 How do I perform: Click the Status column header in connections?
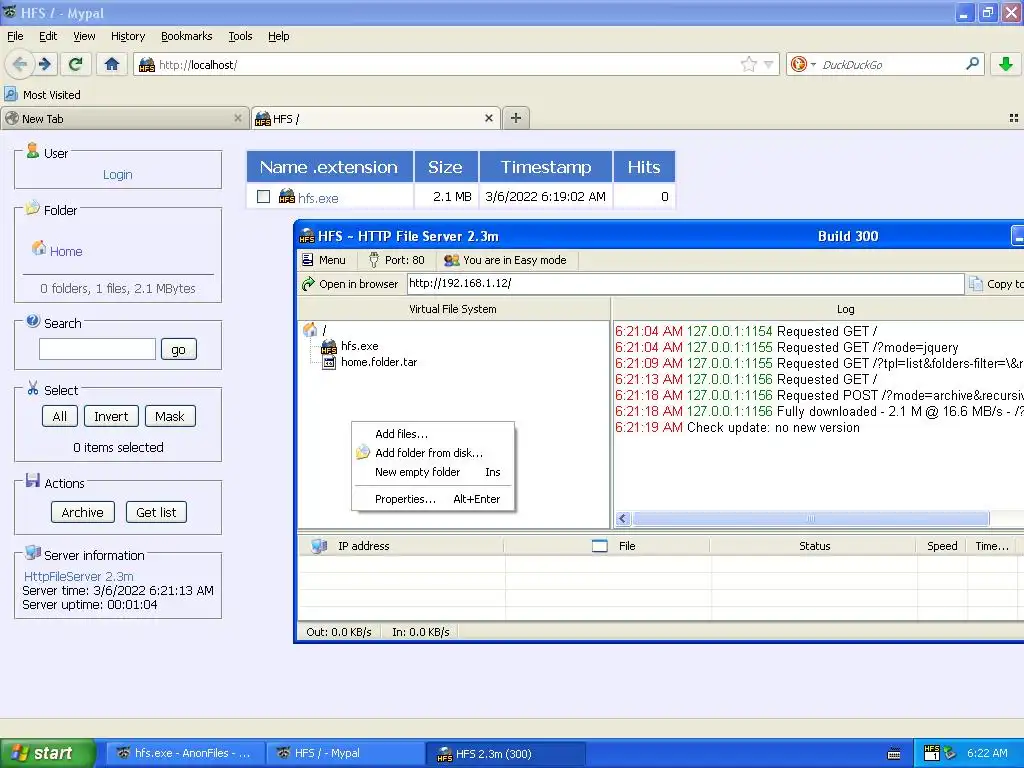pos(814,546)
